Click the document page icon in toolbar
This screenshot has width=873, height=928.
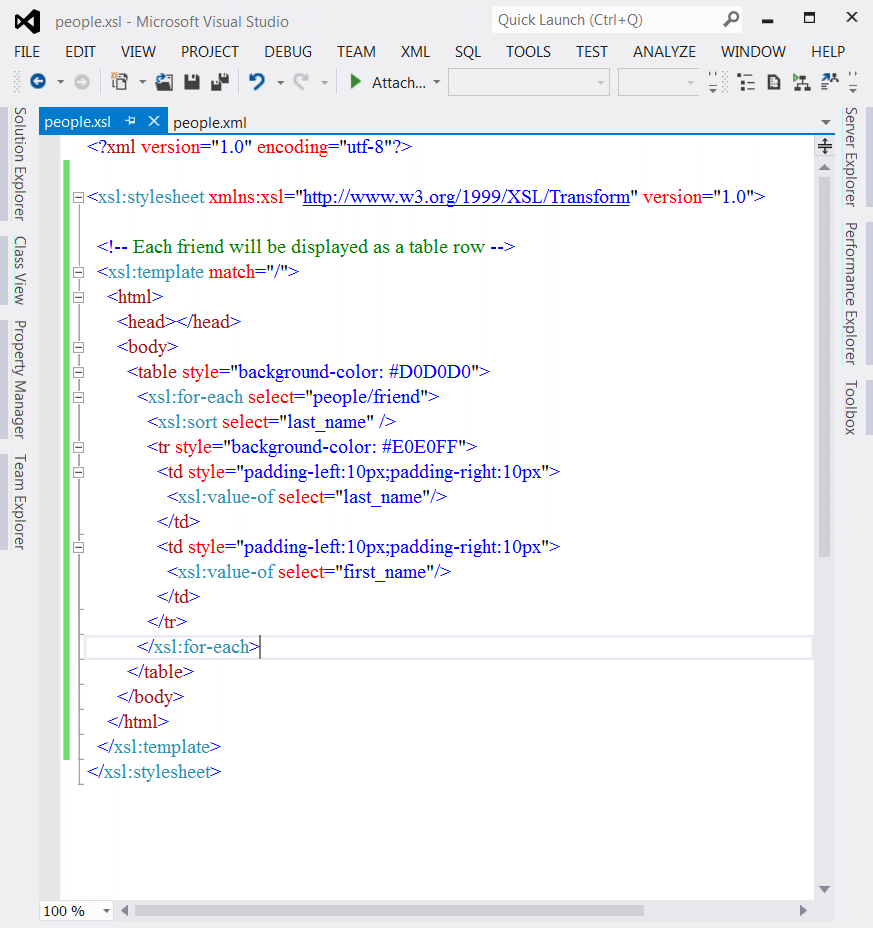pos(774,82)
